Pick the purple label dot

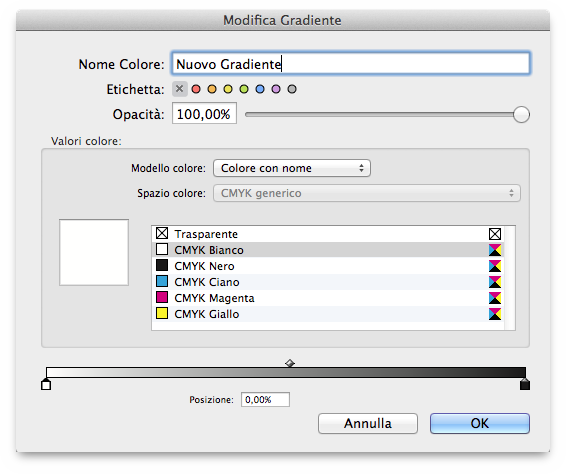tap(276, 89)
